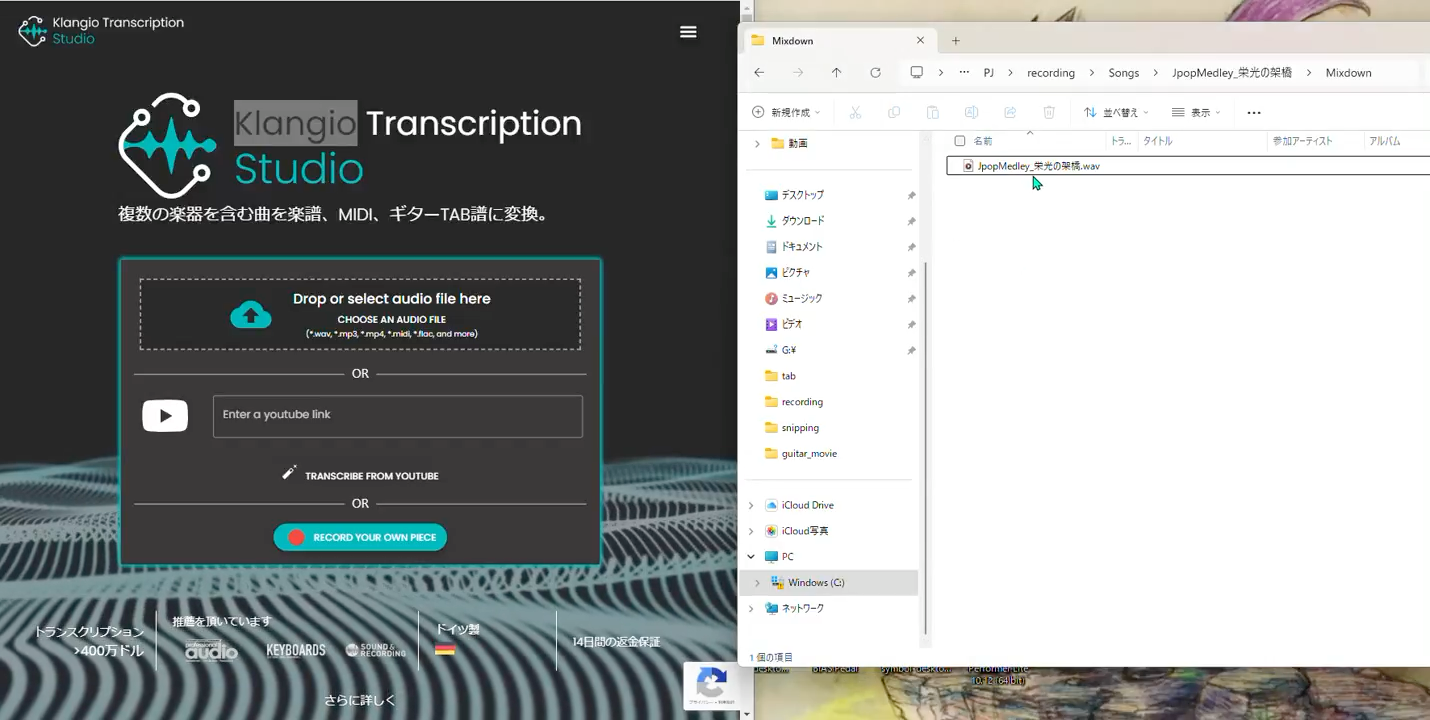Click CHOOSE AN AUDIO FILE
The image size is (1430, 720).
click(392, 320)
